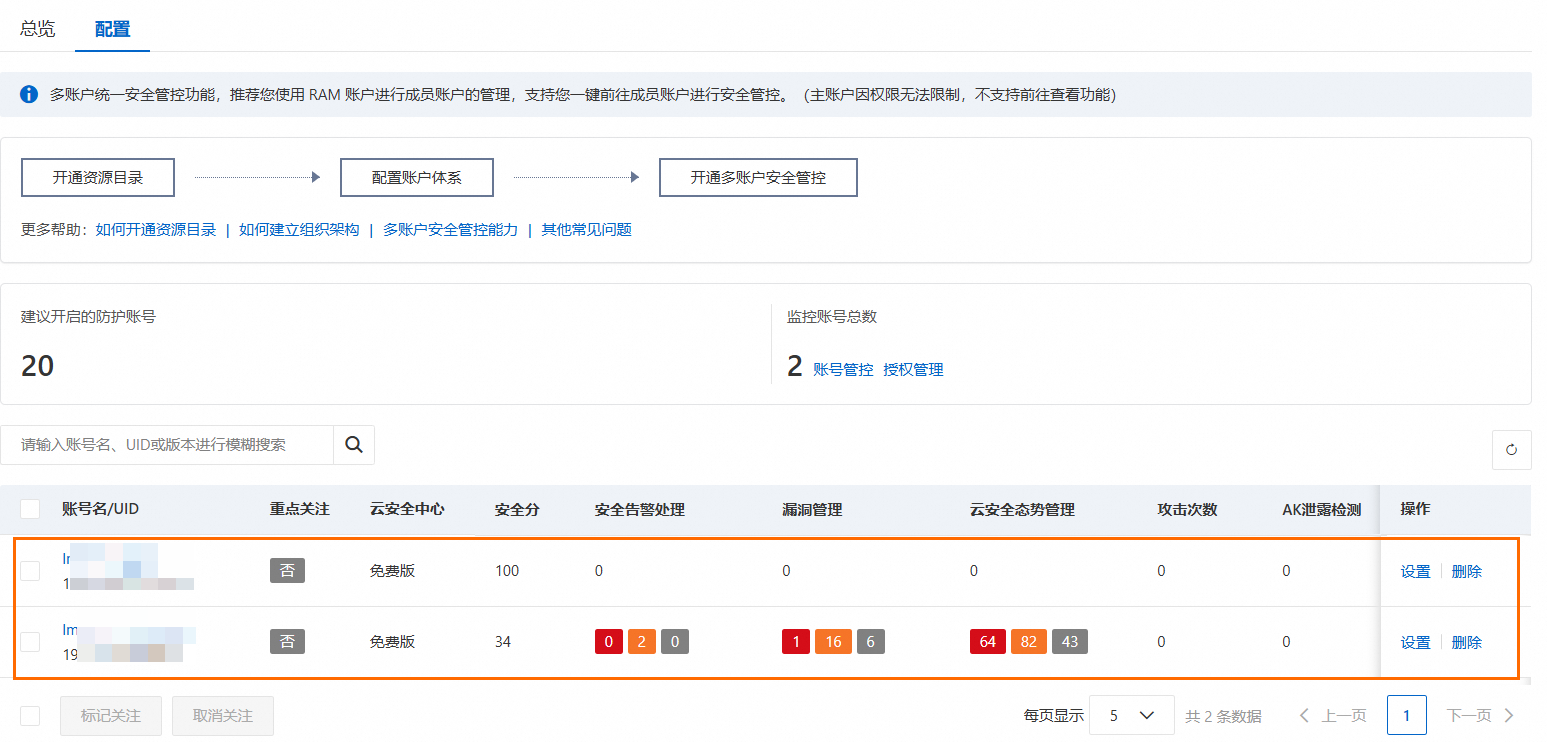Click the 云安全态势管理 column header
Screen dimensions: 1547x742
pyautogui.click(x=1022, y=509)
